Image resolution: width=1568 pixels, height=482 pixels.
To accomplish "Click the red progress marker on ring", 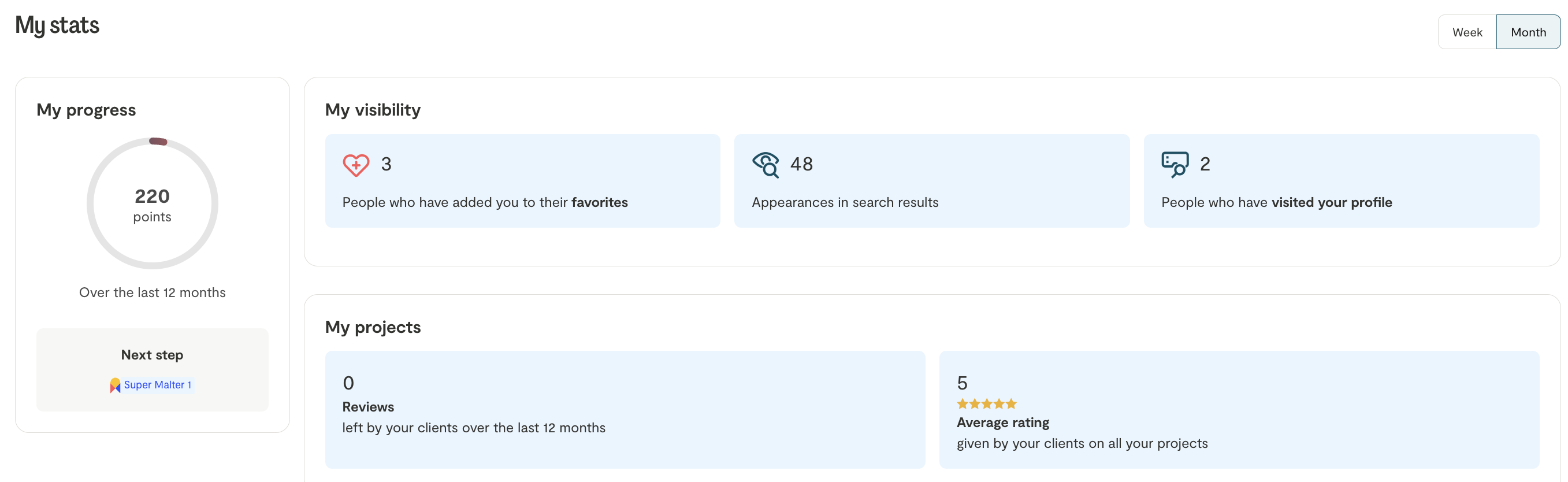I will (158, 142).
